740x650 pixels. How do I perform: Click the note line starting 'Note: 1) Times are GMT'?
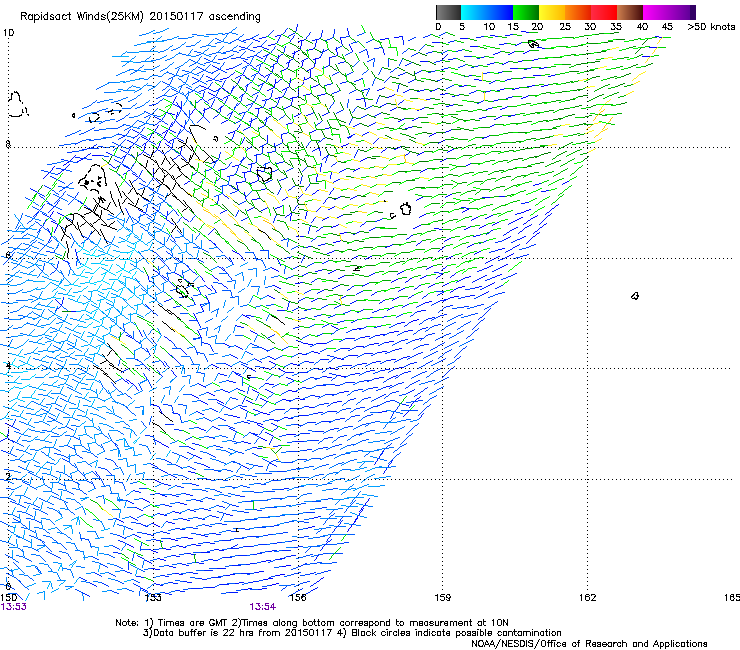click(x=311, y=623)
